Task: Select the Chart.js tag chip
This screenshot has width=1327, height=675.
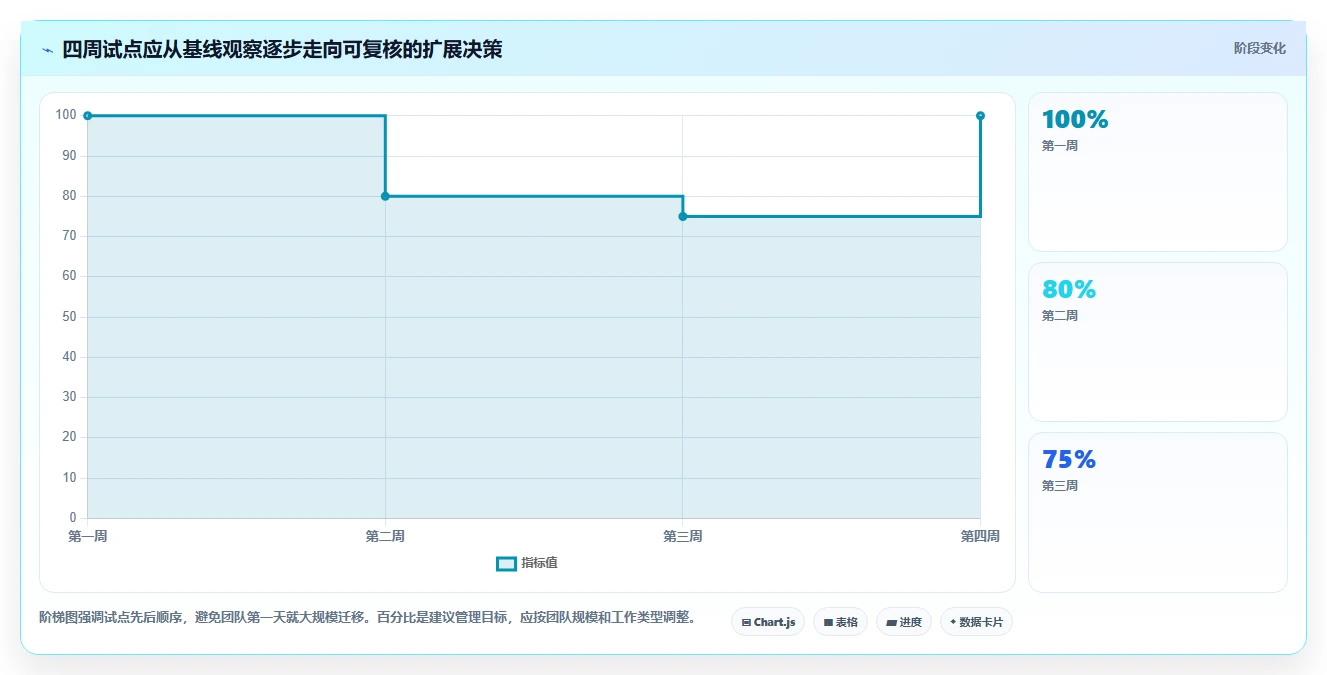Action: click(768, 622)
